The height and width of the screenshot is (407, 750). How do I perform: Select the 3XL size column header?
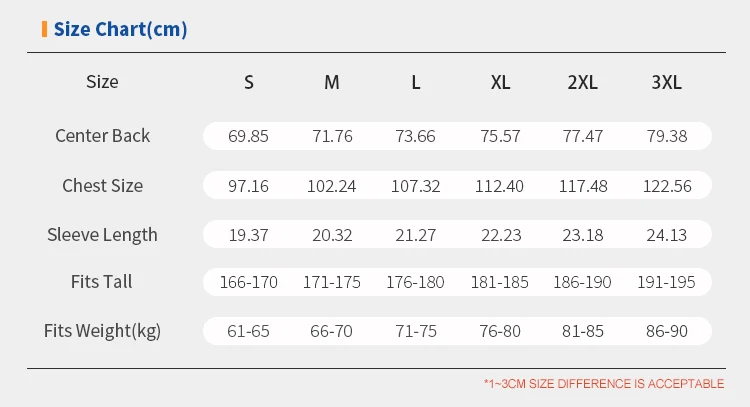pos(666,82)
